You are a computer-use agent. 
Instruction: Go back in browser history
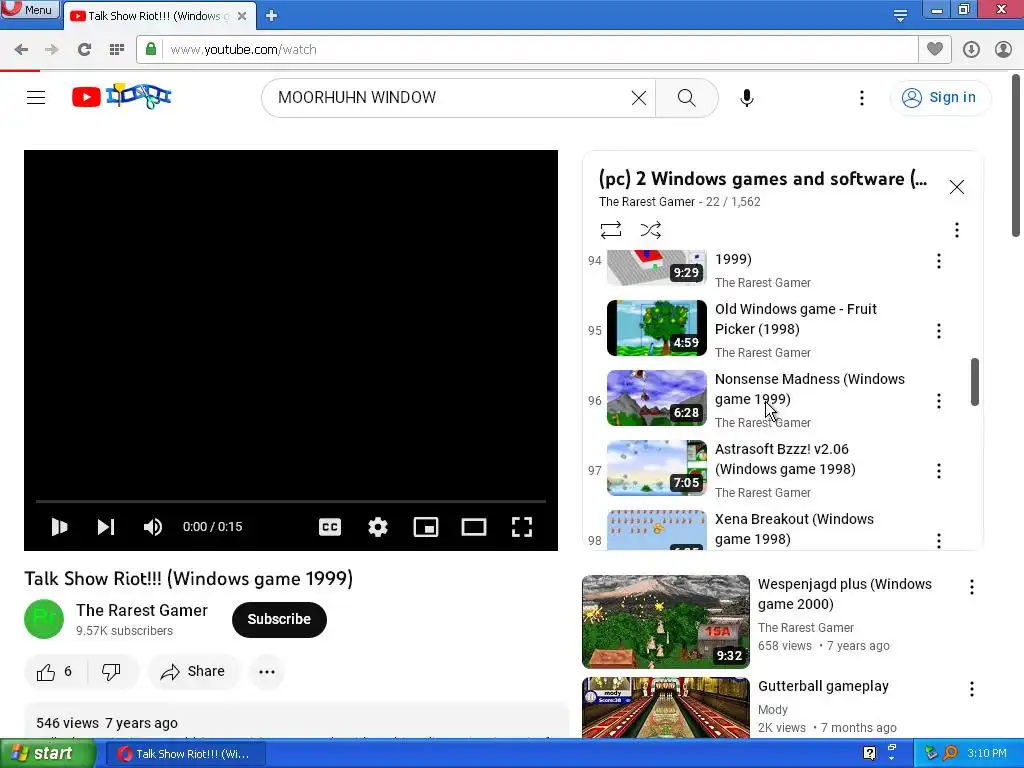coord(21,50)
